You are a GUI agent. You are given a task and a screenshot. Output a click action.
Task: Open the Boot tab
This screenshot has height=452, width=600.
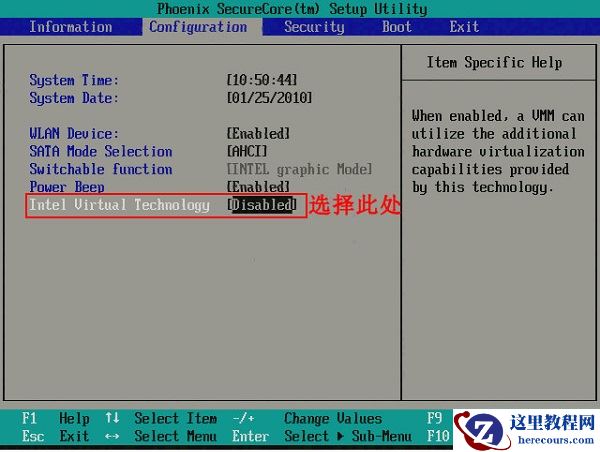(397, 27)
